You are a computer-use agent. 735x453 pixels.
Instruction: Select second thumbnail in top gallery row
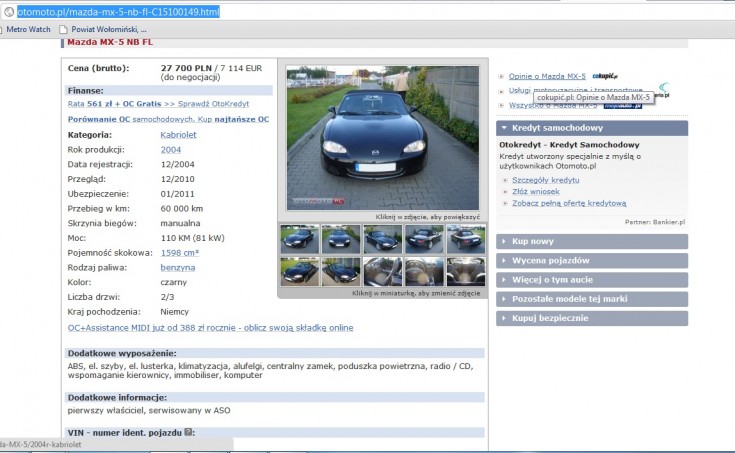coord(341,239)
